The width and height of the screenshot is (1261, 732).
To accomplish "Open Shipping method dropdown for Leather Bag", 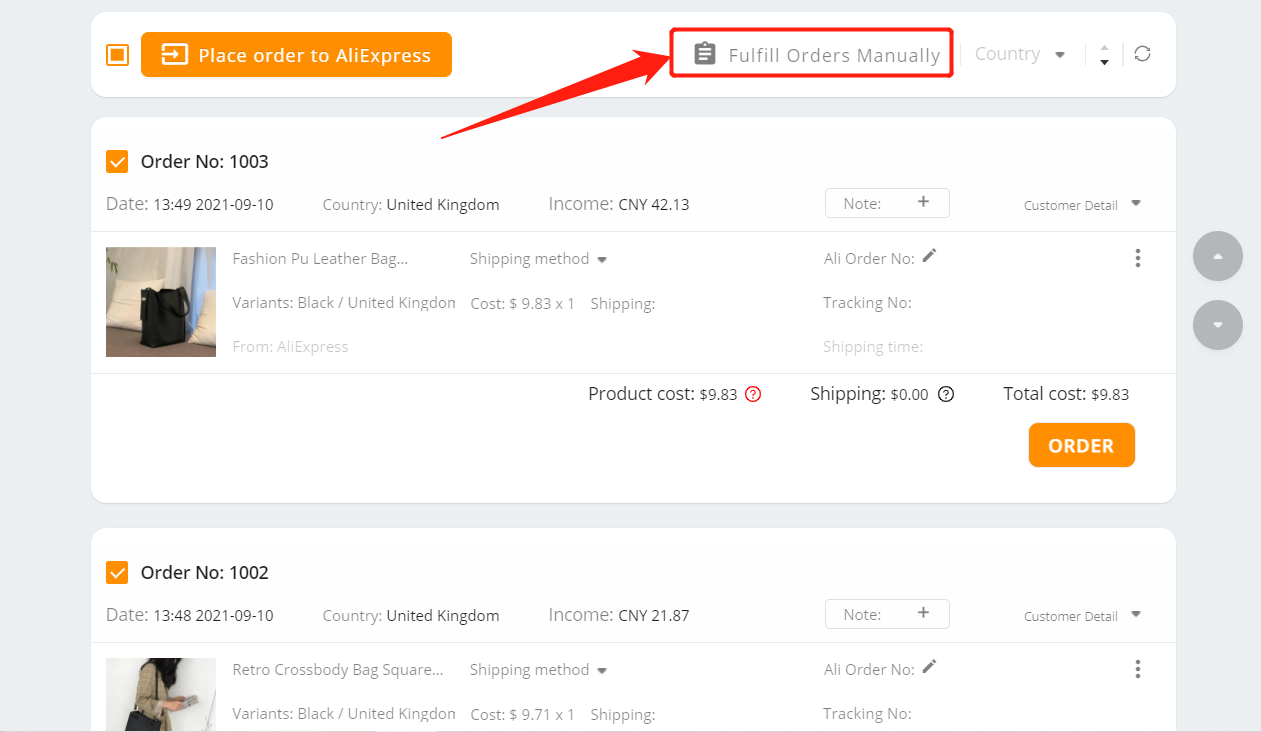I will tap(538, 258).
